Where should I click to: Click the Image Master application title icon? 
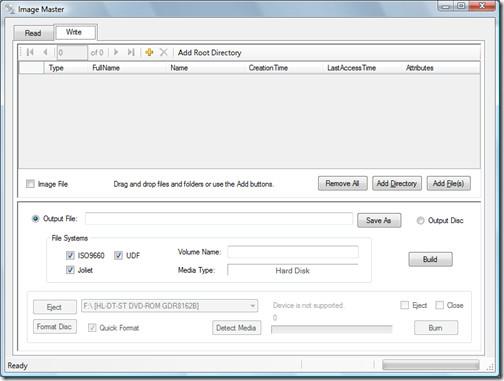click(x=10, y=9)
